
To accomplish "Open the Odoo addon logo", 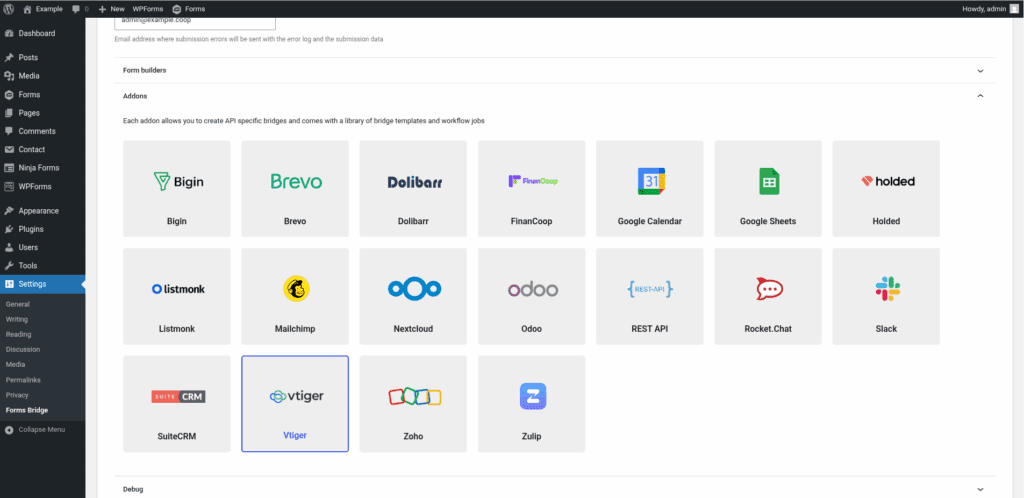I will tap(532, 289).
